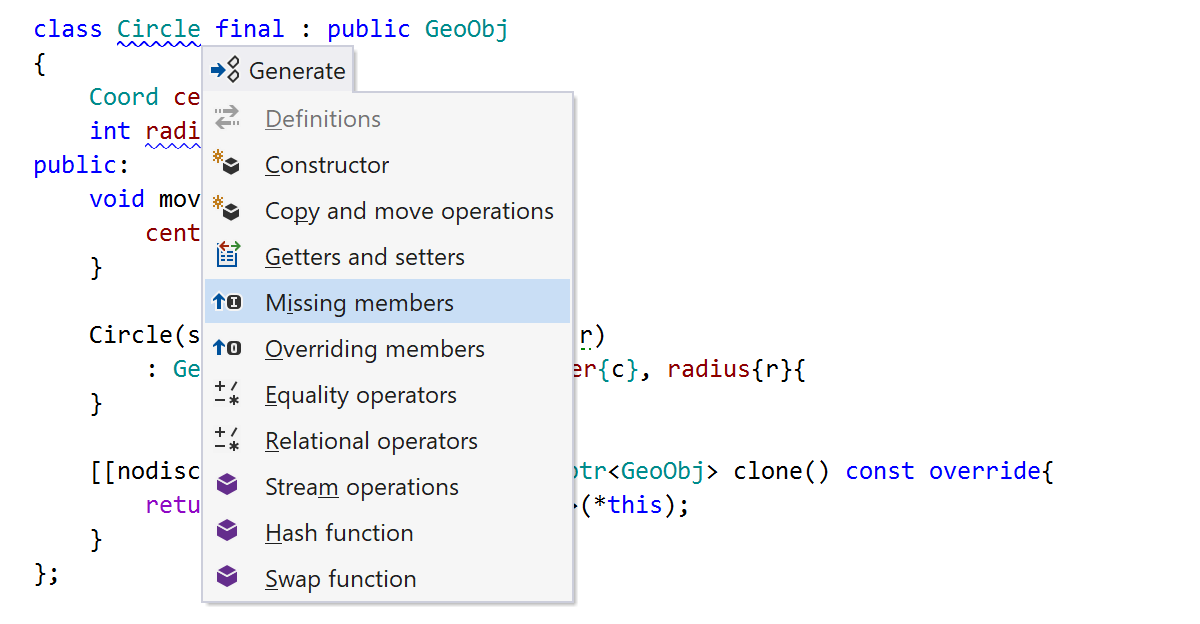Click the grayed arrows icon next to Definitions
The height and width of the screenshot is (624, 1200).
[227, 118]
